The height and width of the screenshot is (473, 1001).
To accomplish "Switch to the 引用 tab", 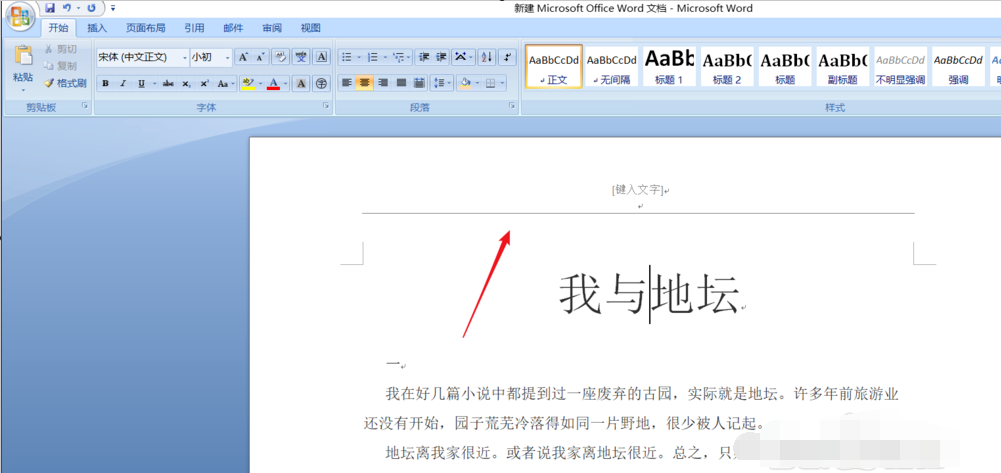I will tap(194, 27).
